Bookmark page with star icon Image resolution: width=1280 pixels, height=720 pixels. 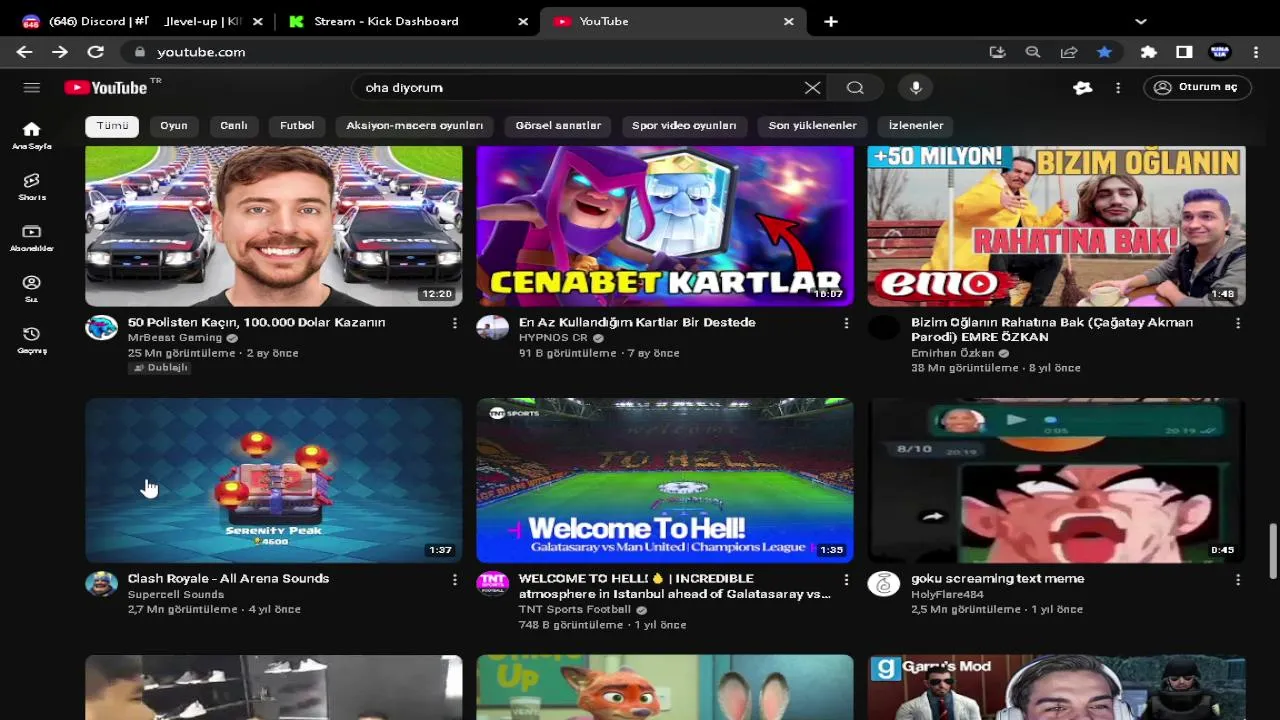click(1104, 52)
